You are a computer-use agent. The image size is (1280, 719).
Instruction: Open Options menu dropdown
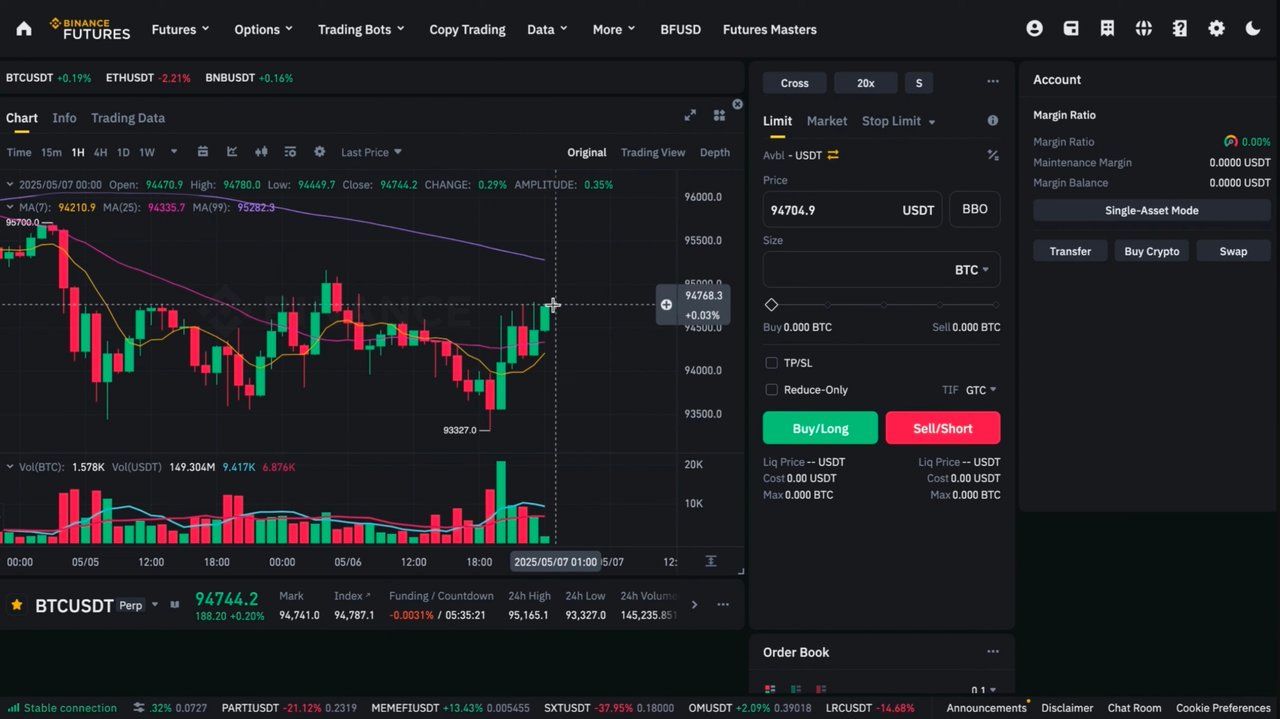(x=264, y=29)
